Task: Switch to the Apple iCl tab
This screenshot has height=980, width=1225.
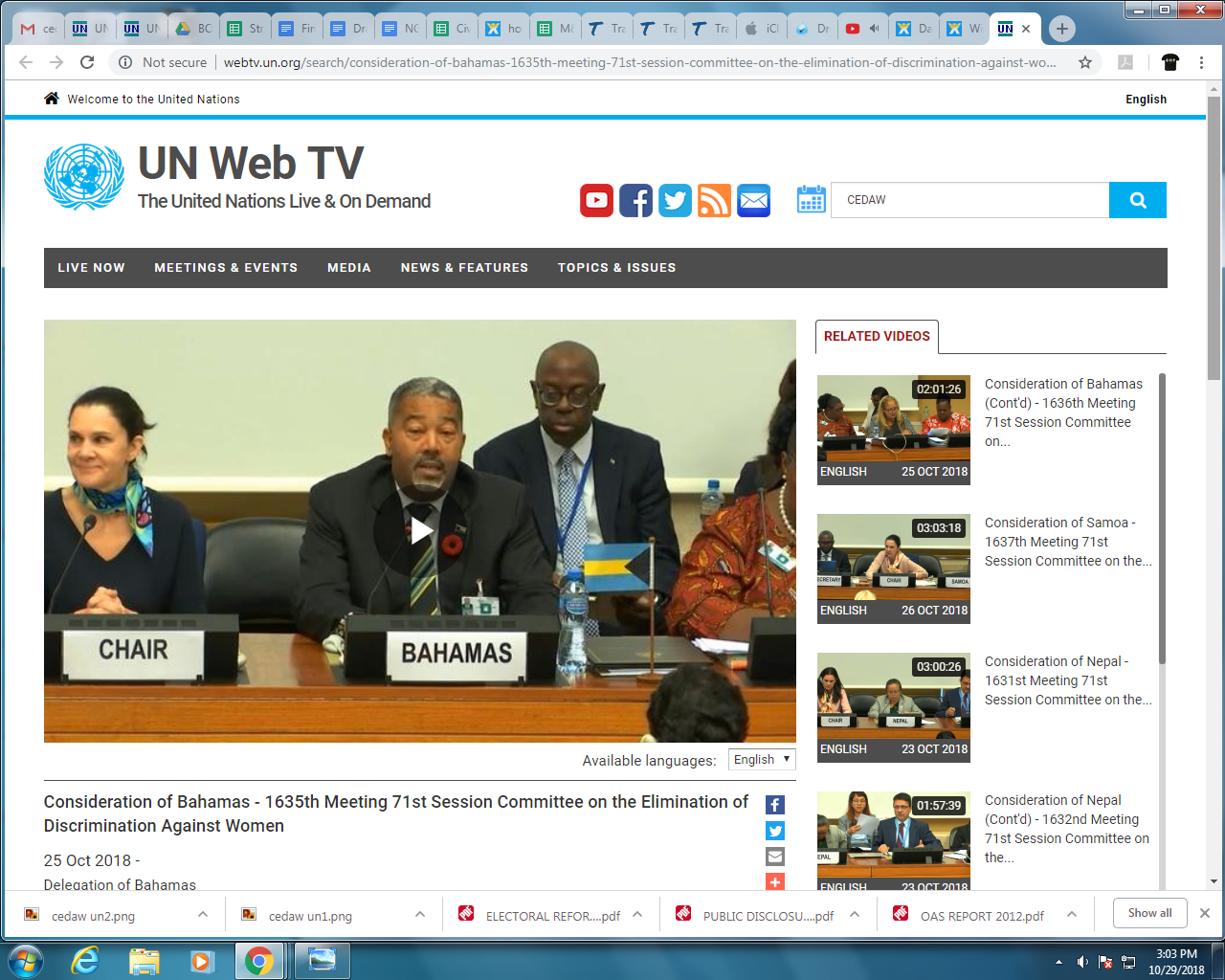Action: [x=762, y=29]
